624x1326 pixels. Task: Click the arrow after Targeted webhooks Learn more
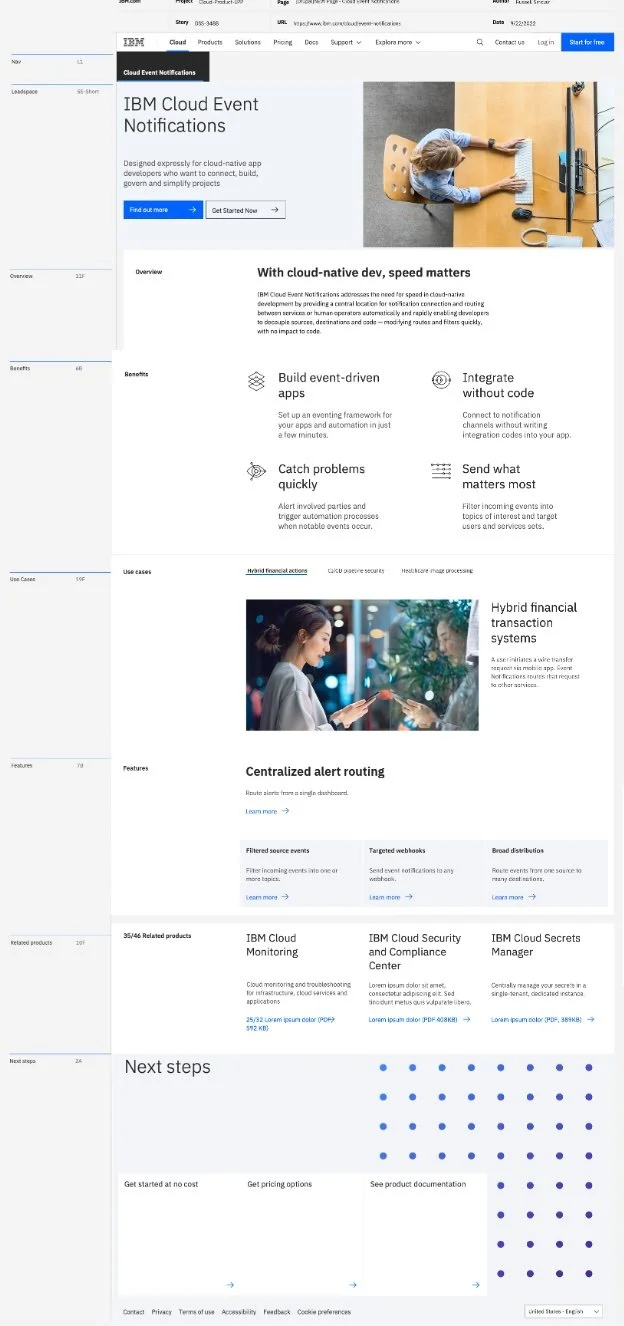(x=408, y=897)
